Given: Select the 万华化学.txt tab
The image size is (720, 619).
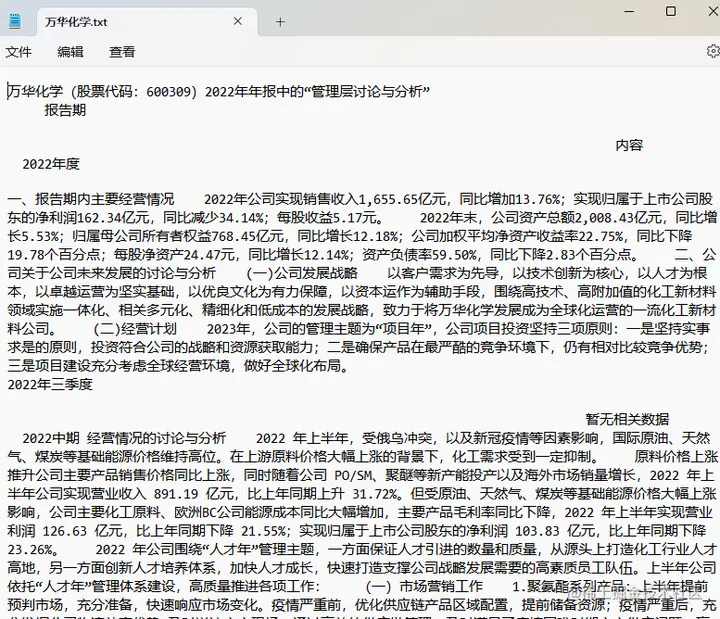Looking at the screenshot, I should pos(147,22).
